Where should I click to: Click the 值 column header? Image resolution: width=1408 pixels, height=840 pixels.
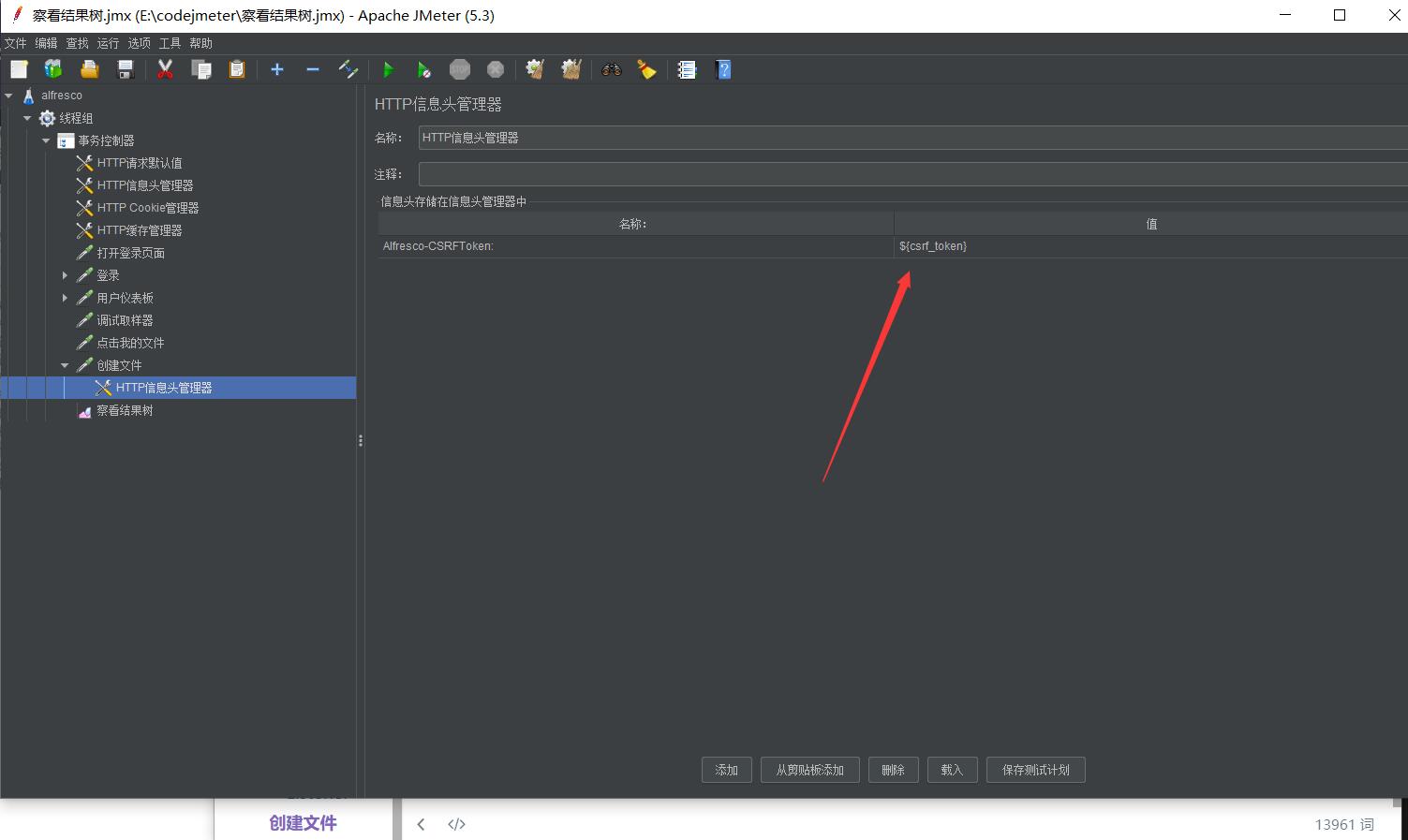click(x=1151, y=224)
